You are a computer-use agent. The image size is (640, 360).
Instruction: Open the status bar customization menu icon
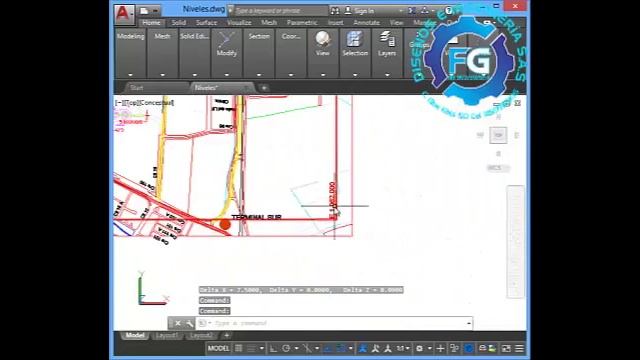(x=519, y=348)
